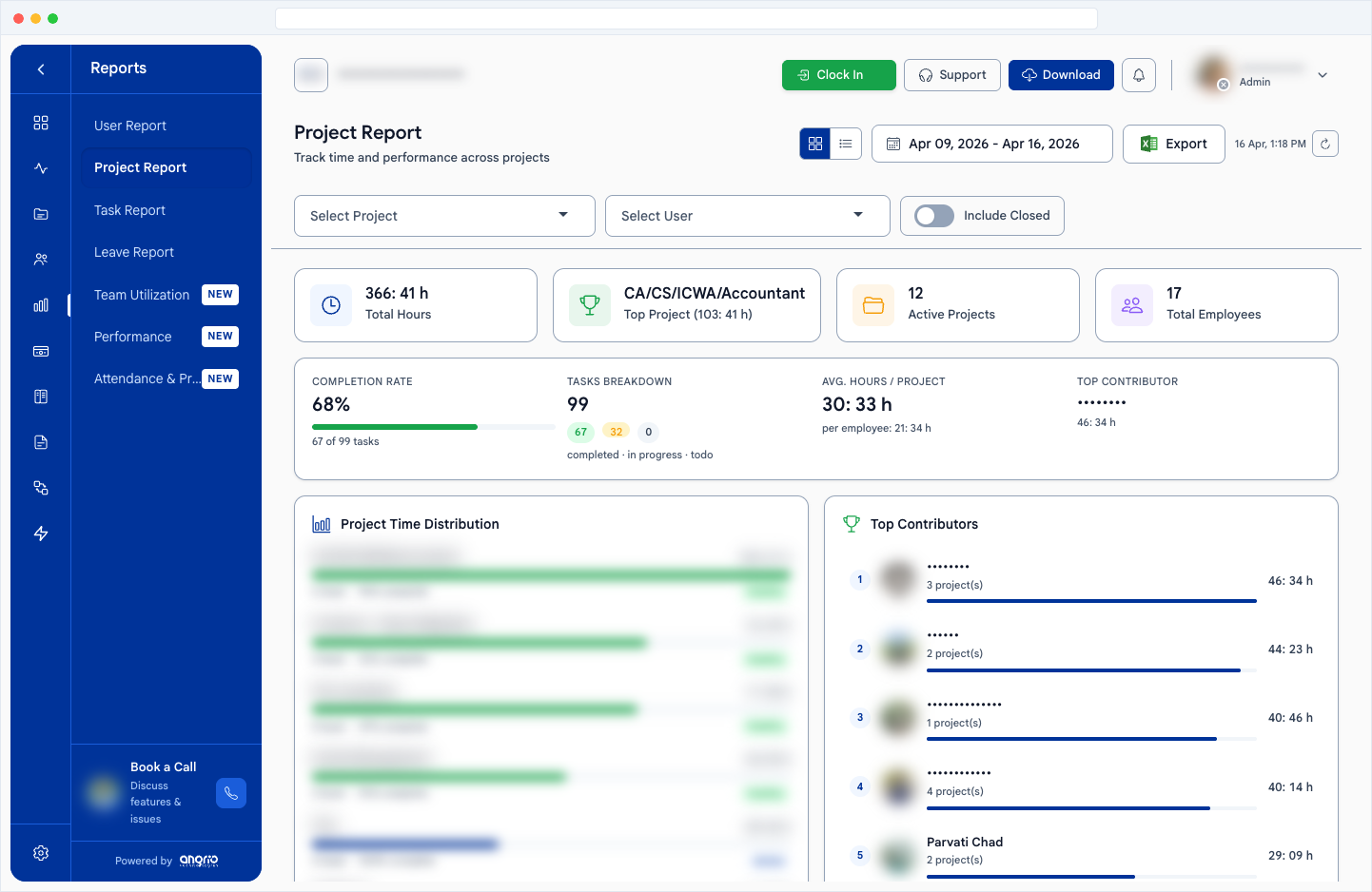This screenshot has width=1372, height=892.
Task: Click the integrations nodes icon in sidebar
Action: click(x=40, y=487)
